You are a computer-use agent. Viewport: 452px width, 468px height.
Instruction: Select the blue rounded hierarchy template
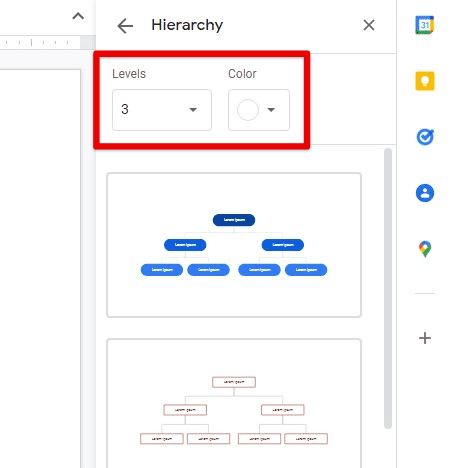tap(234, 245)
